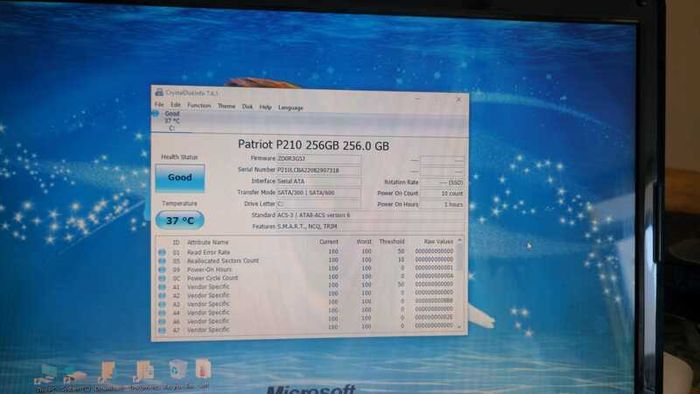
Task: Click status icon of A2 Vendor Specific row
Action: pos(162,295)
